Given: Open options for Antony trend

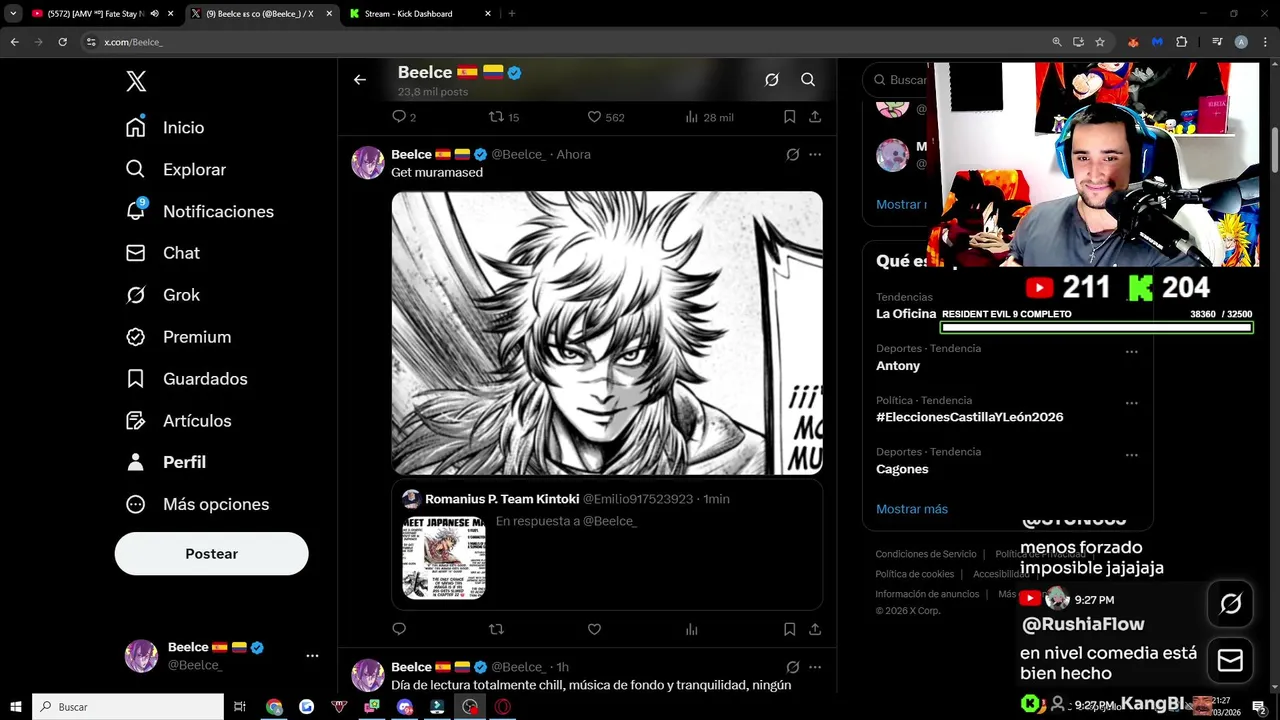Looking at the screenshot, I should point(1131,352).
